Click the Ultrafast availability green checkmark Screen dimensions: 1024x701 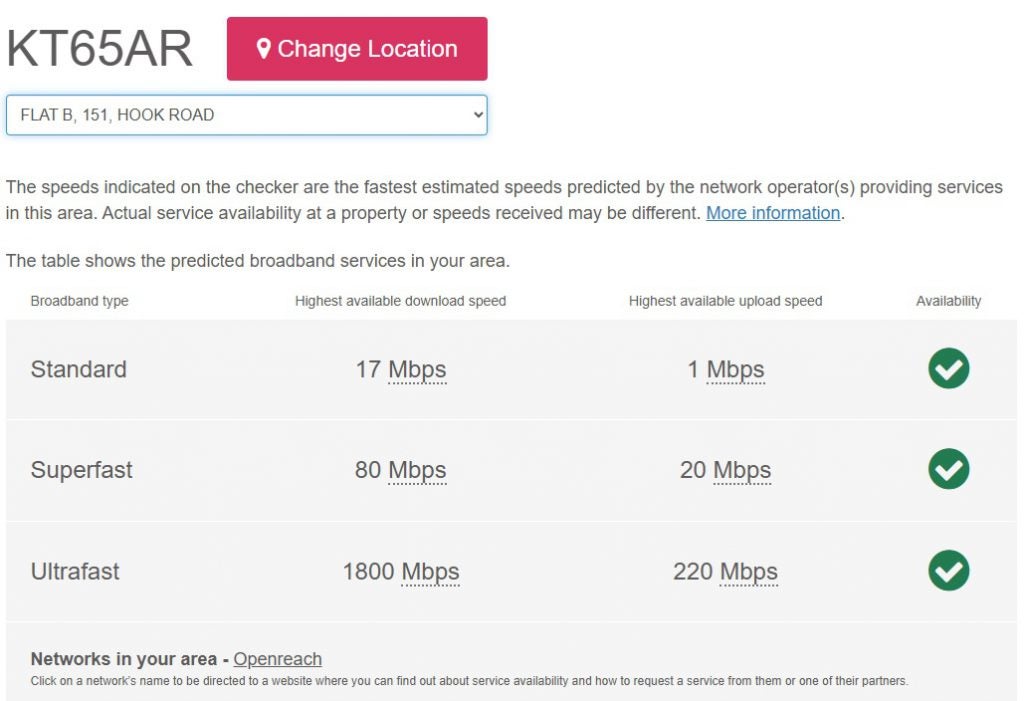pyautogui.click(x=948, y=570)
